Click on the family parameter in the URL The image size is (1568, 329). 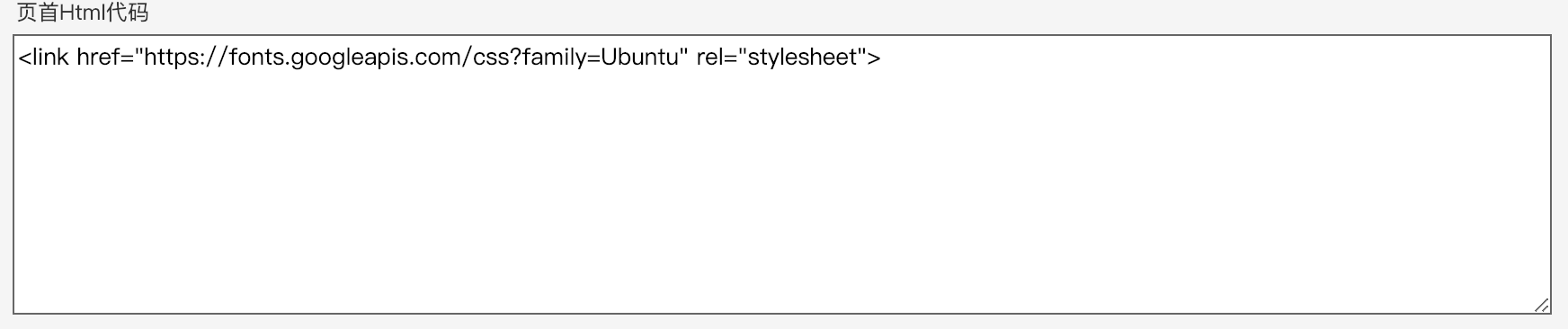tap(553, 58)
